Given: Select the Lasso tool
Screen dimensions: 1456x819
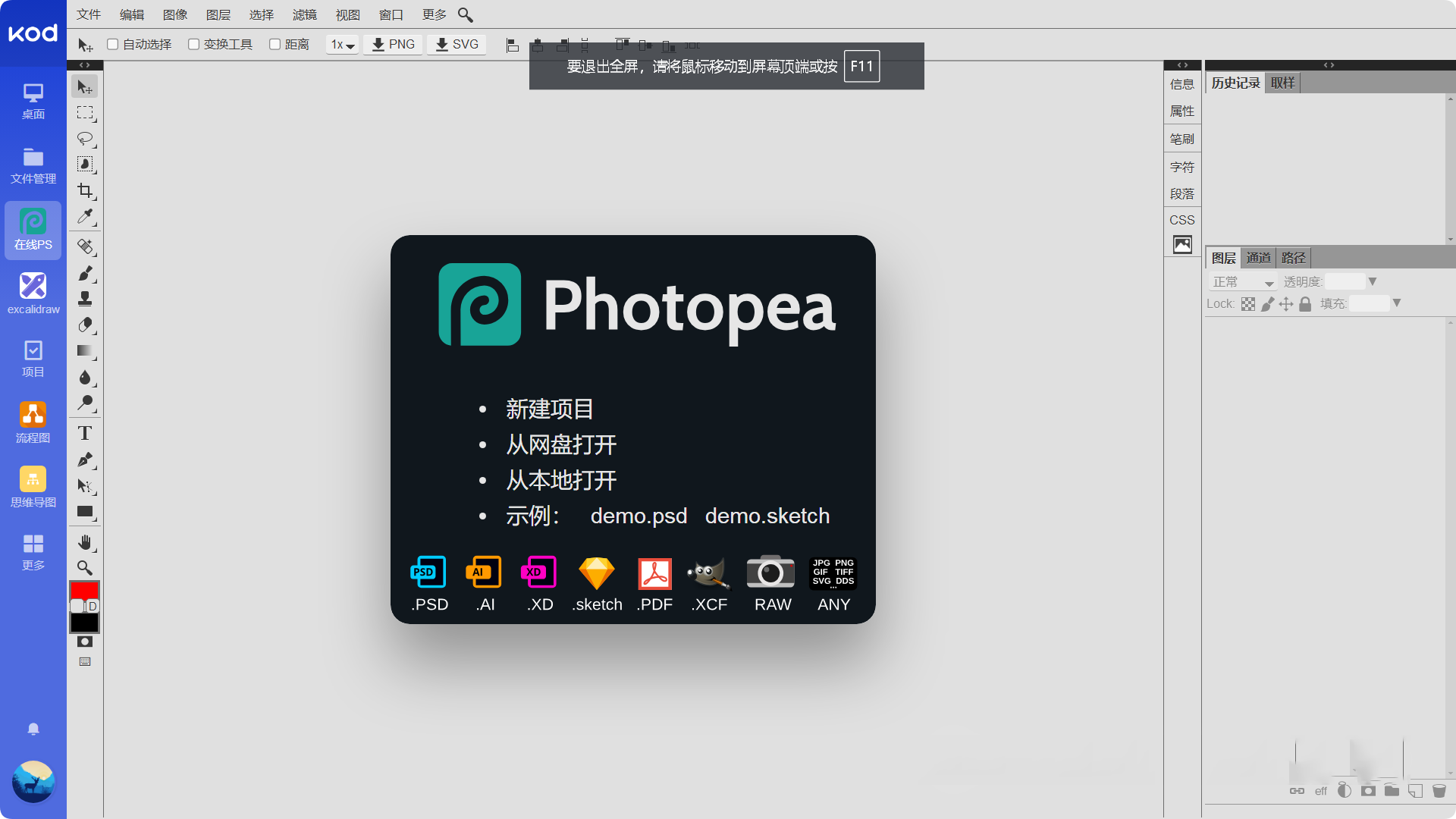Looking at the screenshot, I should coord(85,139).
